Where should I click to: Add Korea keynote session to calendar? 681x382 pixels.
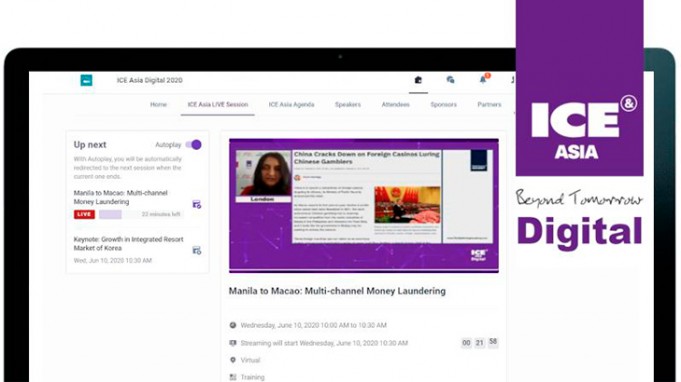pyautogui.click(x=197, y=250)
